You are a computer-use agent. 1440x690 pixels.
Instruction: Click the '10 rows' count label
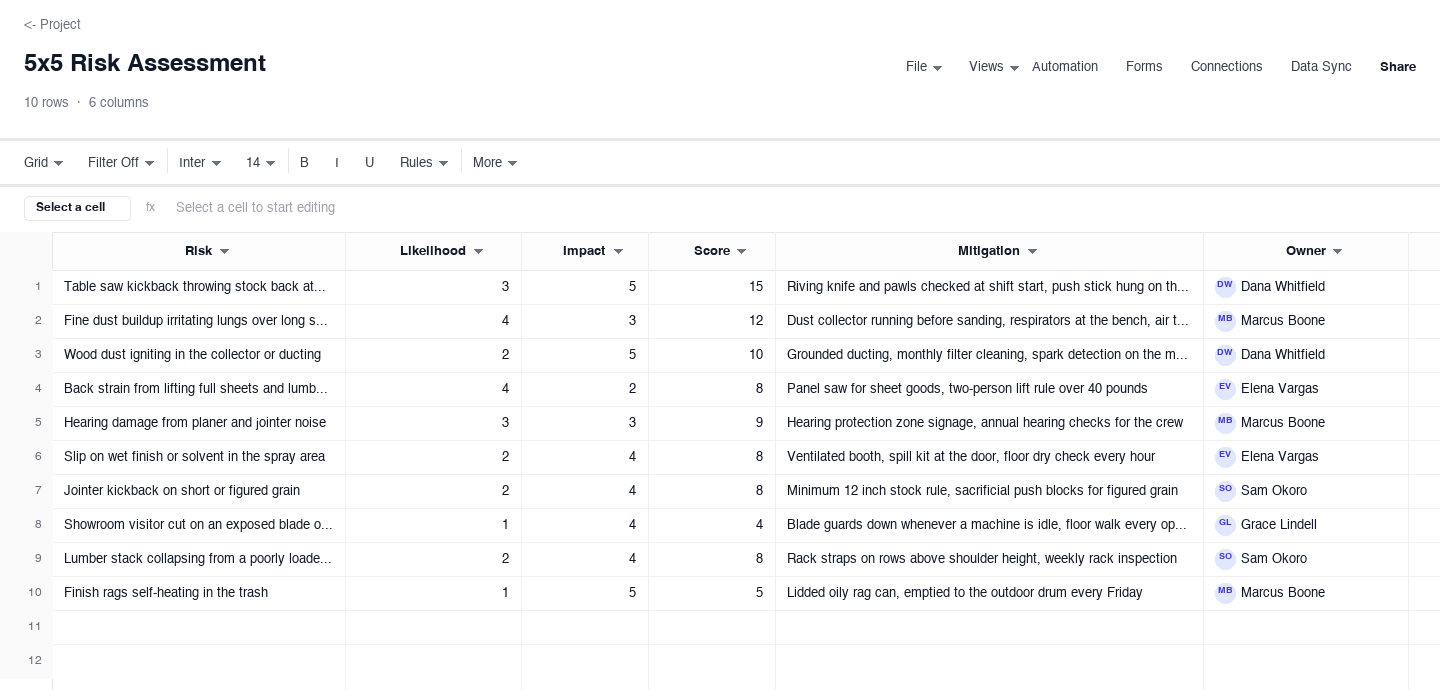click(46, 103)
